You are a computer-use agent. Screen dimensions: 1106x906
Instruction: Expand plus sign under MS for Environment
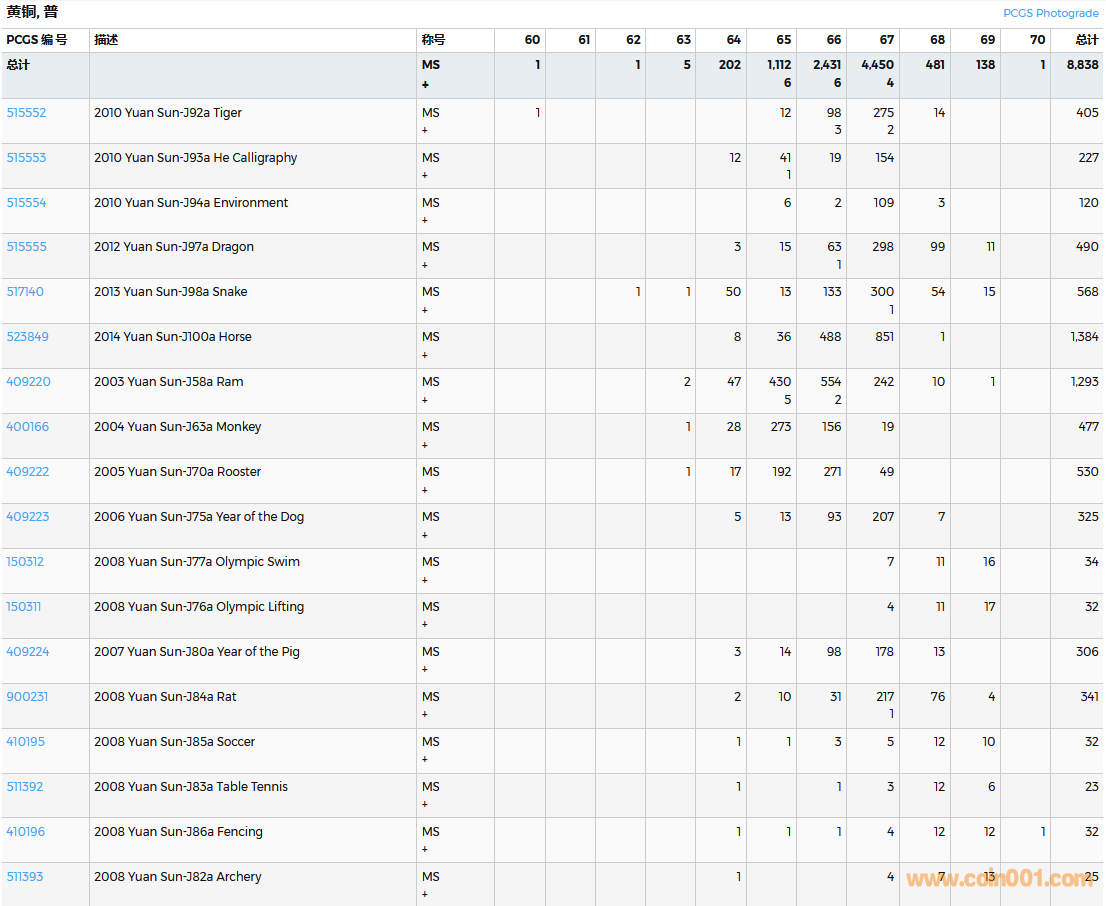[x=424, y=221]
